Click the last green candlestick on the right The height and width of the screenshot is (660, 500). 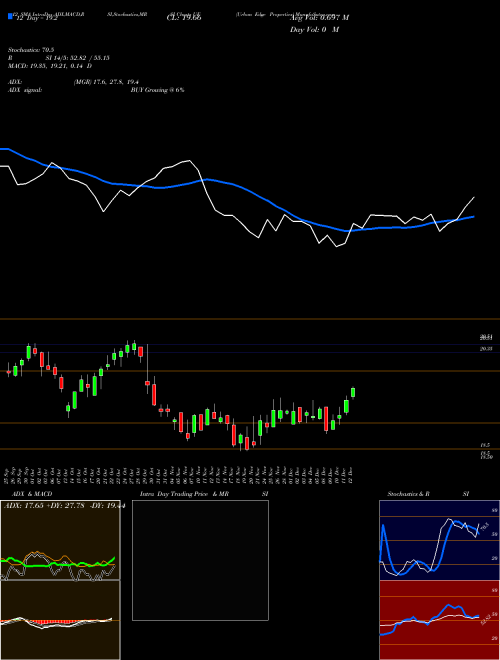tap(353, 392)
